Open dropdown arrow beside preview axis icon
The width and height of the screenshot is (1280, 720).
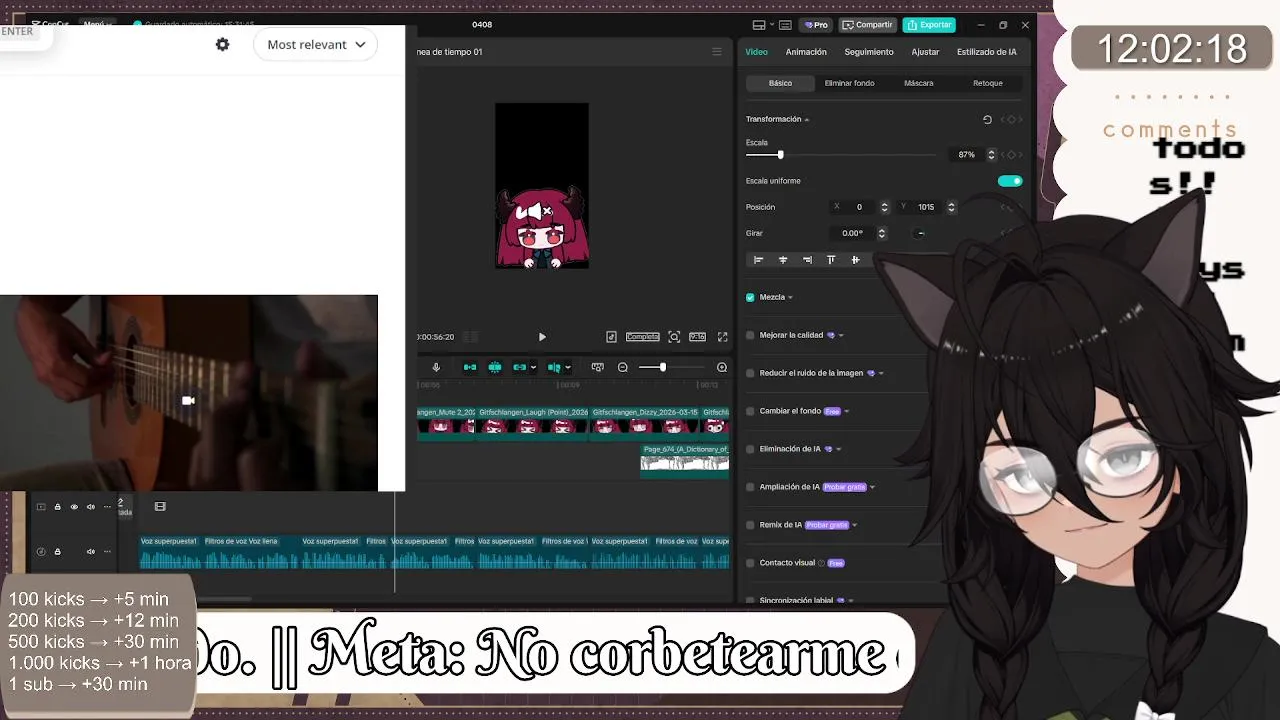point(568,368)
